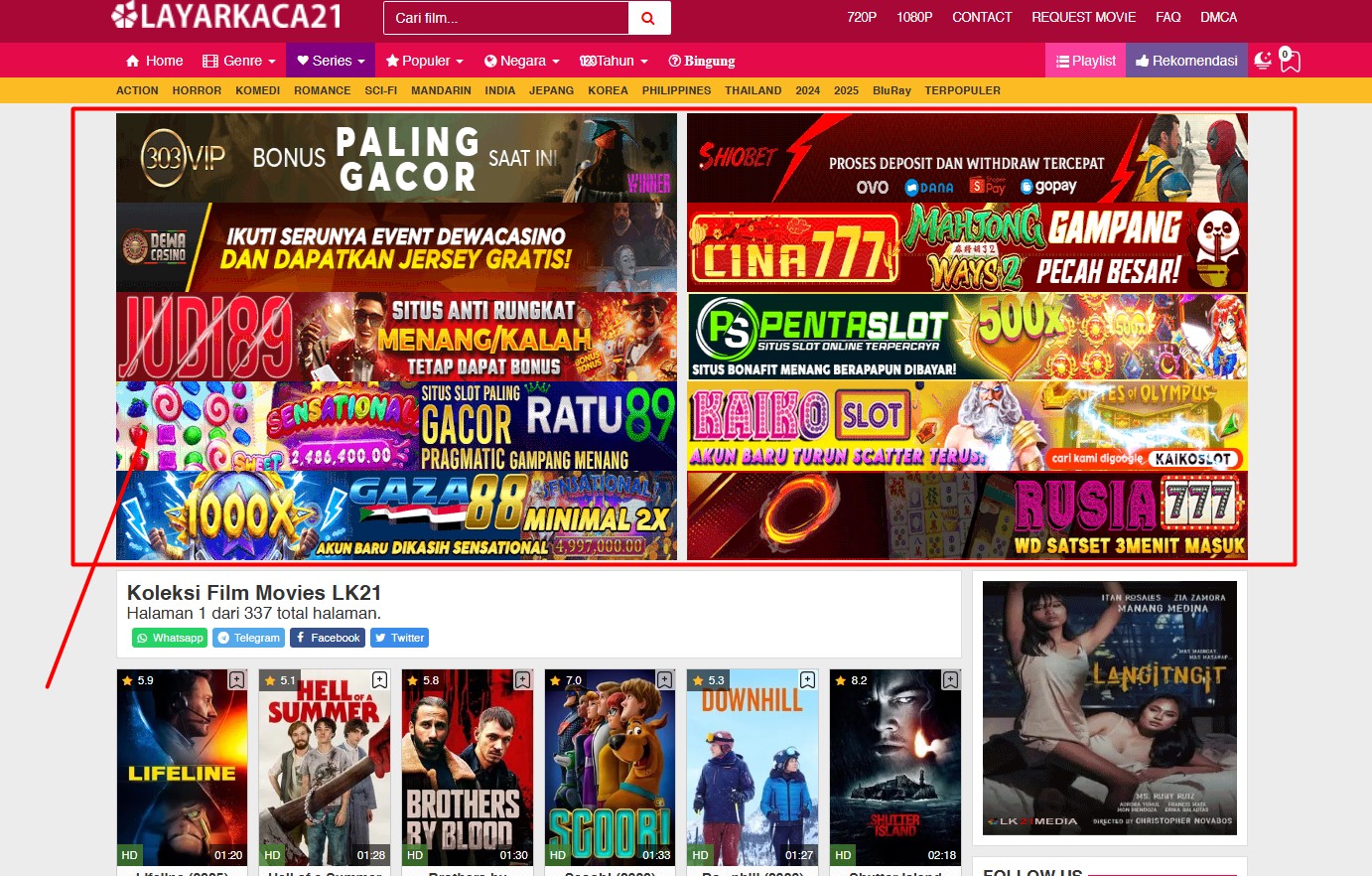Toggle the night mode moon icon

[x=1263, y=61]
